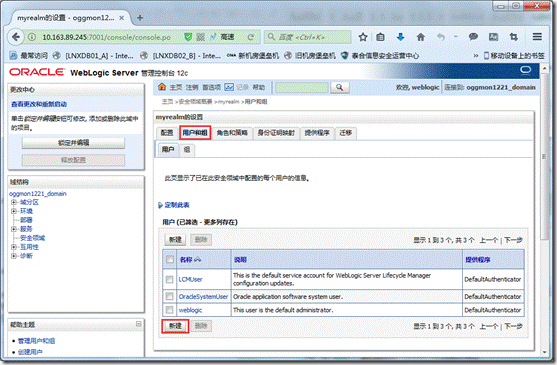Open the bookmarks list icon beside the star
Screen dimensions: 557x365
tap(380, 37)
